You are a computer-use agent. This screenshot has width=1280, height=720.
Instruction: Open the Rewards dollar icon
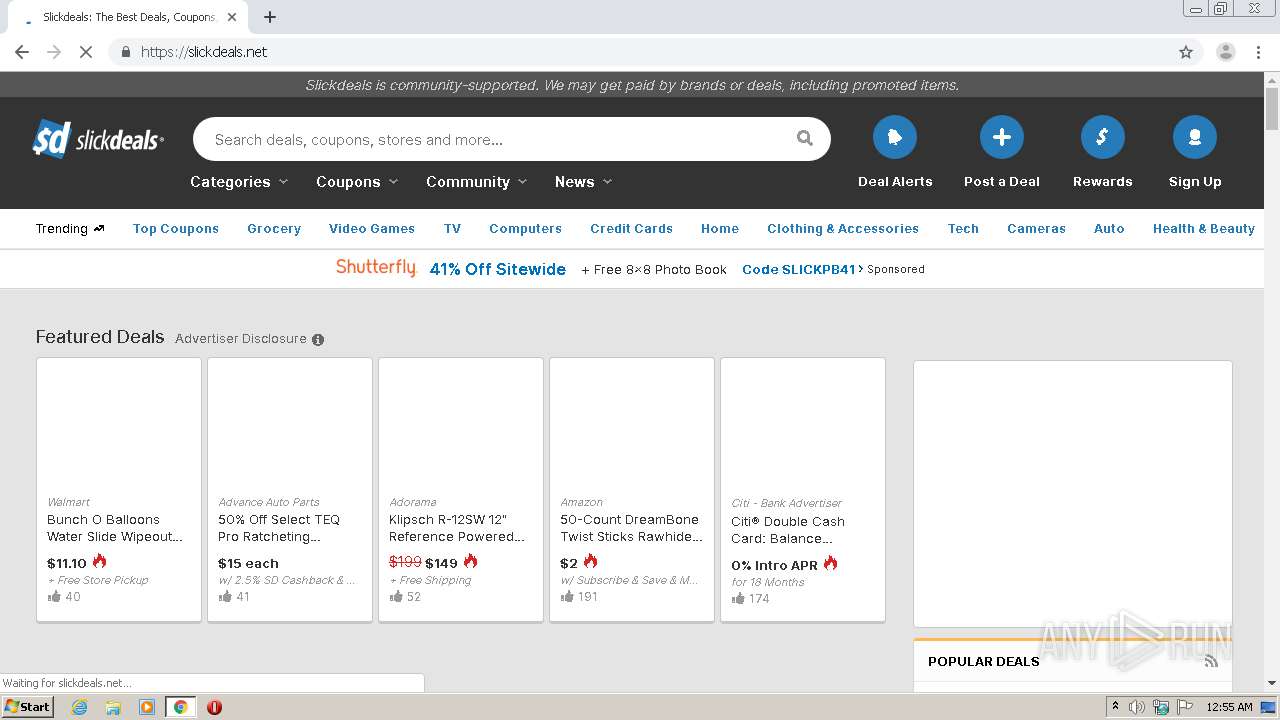point(1103,137)
